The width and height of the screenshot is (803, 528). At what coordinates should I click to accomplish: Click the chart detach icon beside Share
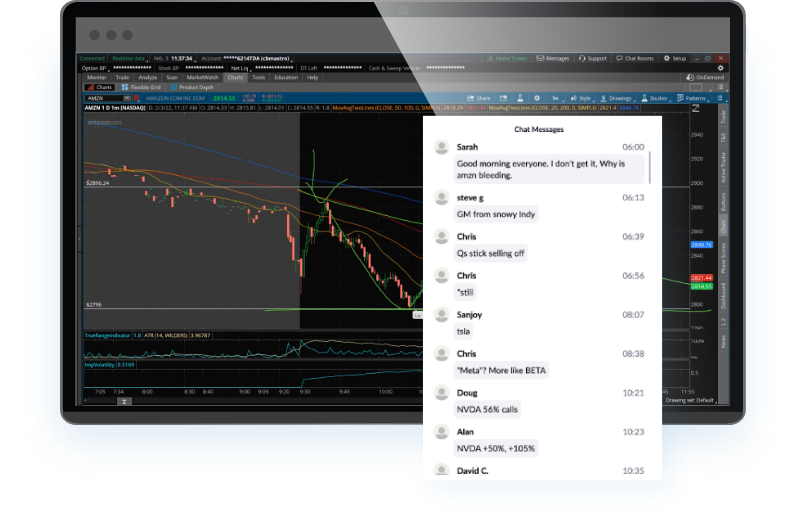click(503, 98)
